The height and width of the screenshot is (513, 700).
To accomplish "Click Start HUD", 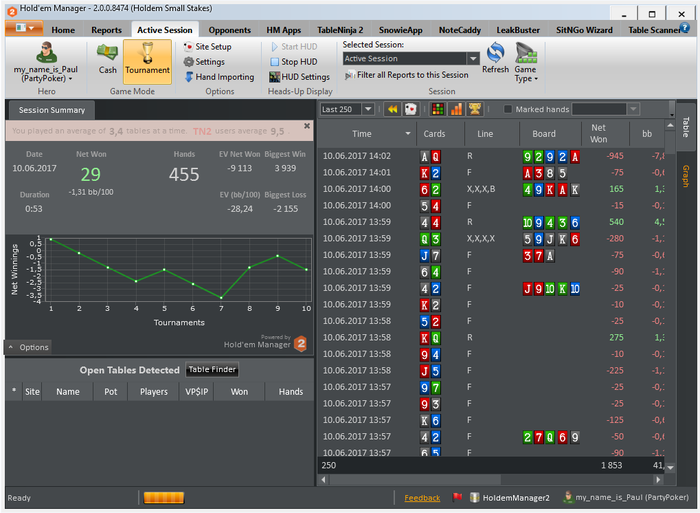I will click(x=294, y=46).
